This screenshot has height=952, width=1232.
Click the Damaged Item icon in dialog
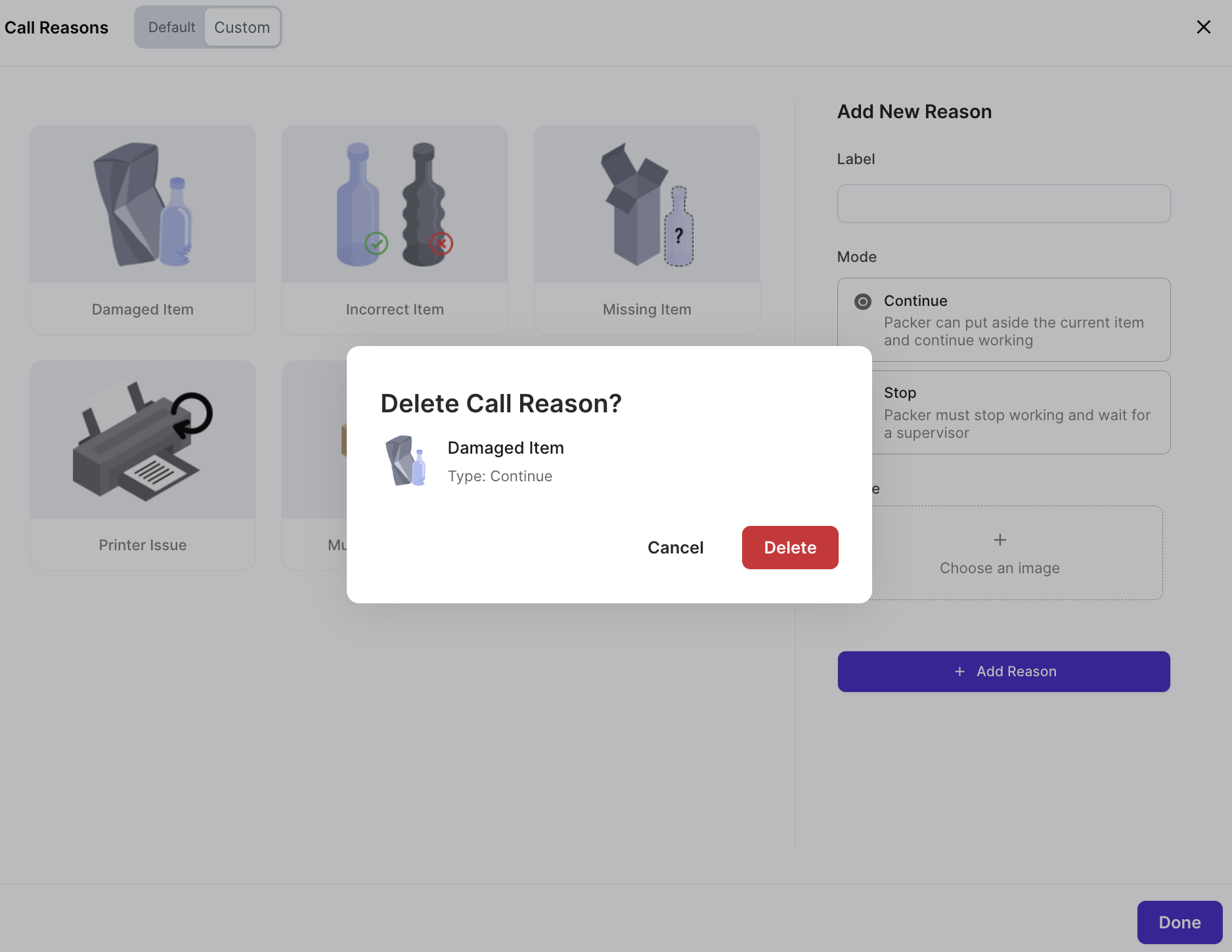point(405,461)
